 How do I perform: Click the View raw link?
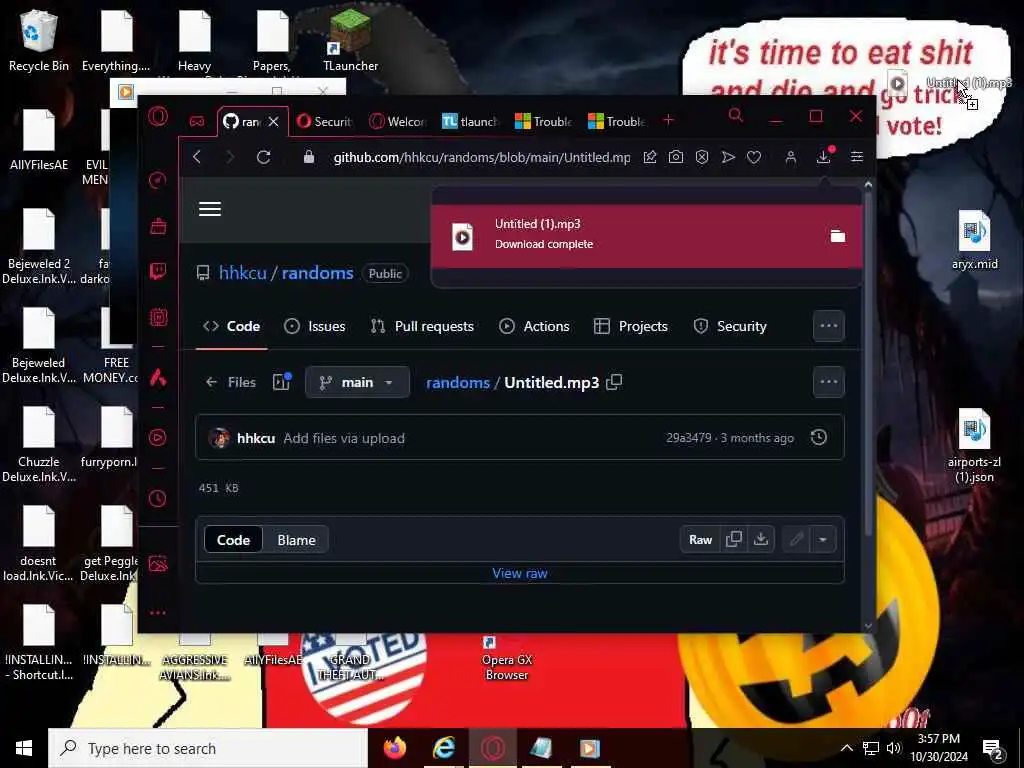coord(520,573)
